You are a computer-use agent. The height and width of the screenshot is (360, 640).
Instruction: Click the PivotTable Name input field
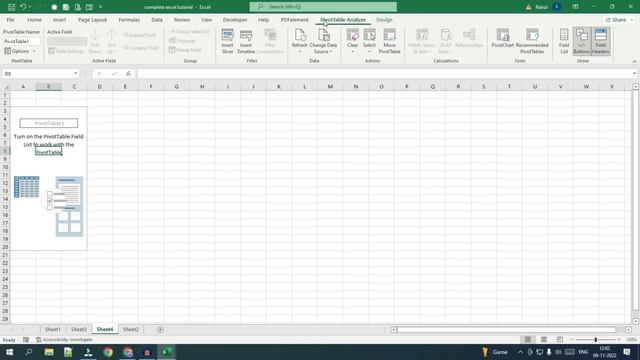[22, 41]
